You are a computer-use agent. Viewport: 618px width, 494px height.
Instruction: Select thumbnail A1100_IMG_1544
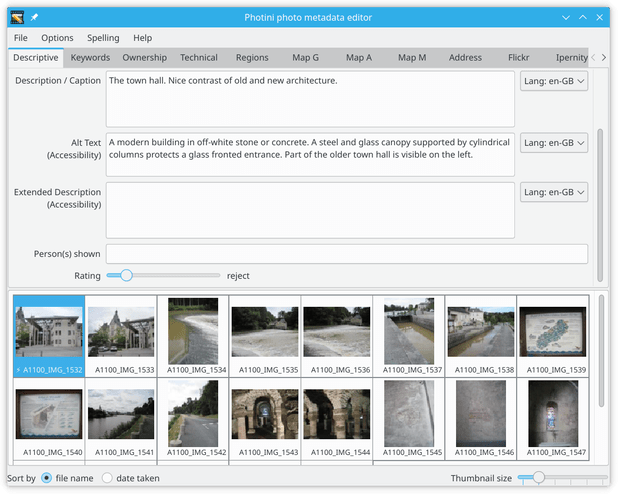(337, 419)
